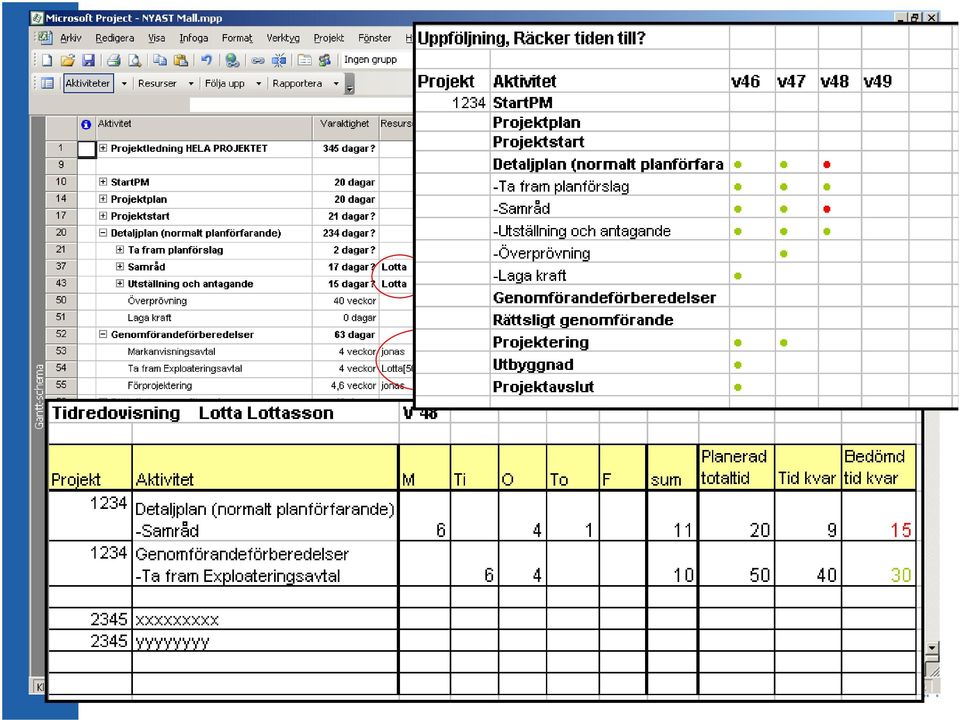
Task: Click the Project document icon beside Arkiv
Action: [45, 37]
